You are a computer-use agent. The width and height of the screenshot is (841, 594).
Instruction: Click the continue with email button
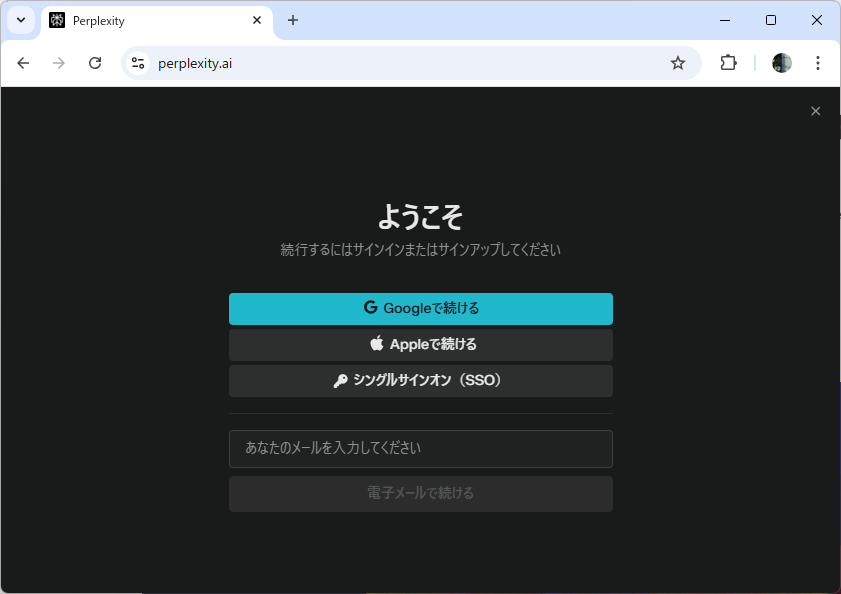420,494
